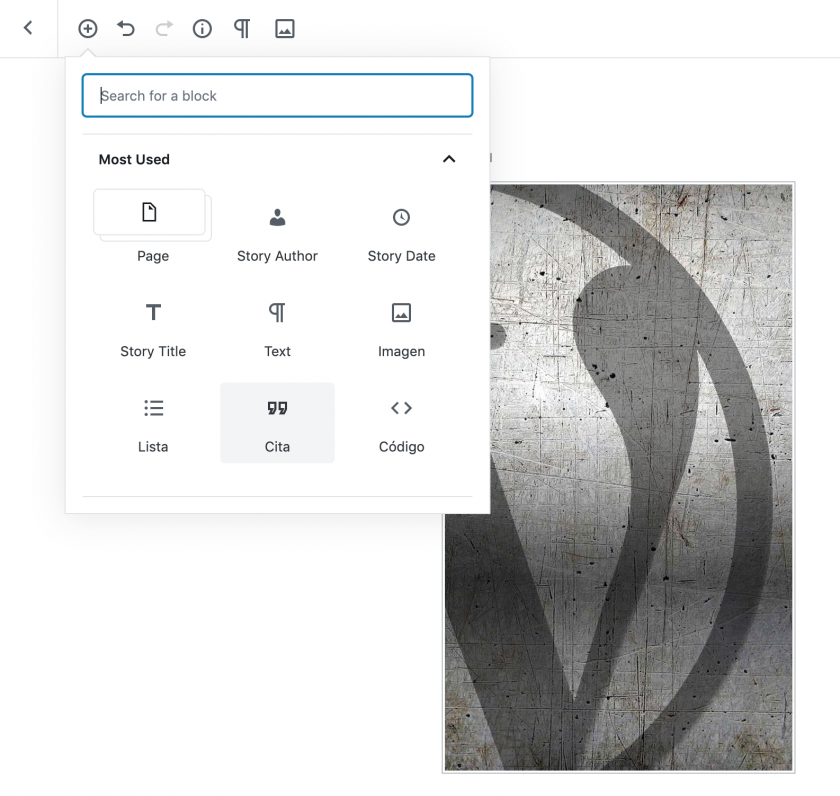Viewport: 840px width, 796px height.
Task: Click the paragraph pilcrow icon in toolbar
Action: pos(242,28)
